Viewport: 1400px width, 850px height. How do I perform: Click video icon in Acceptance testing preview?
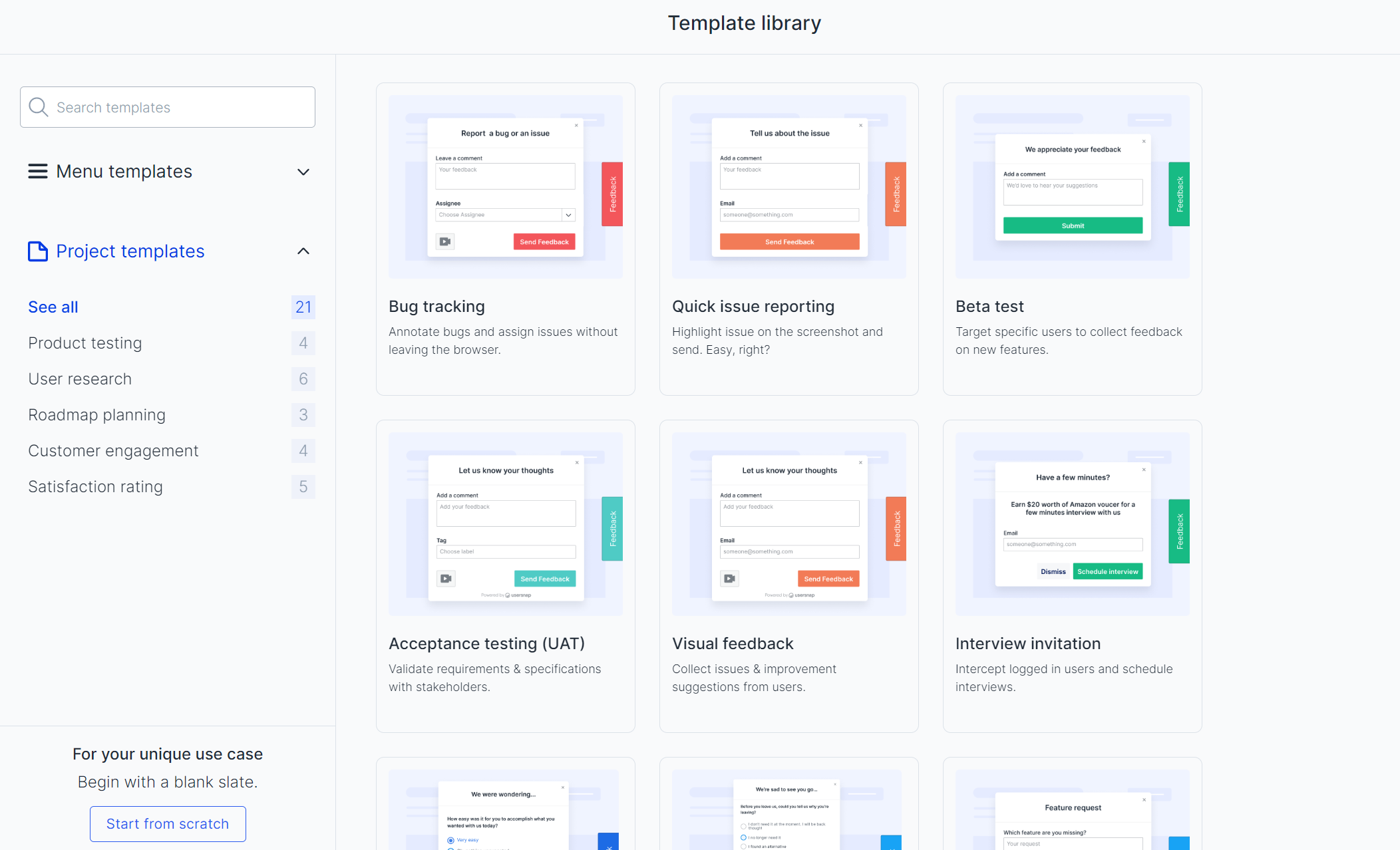coord(446,579)
